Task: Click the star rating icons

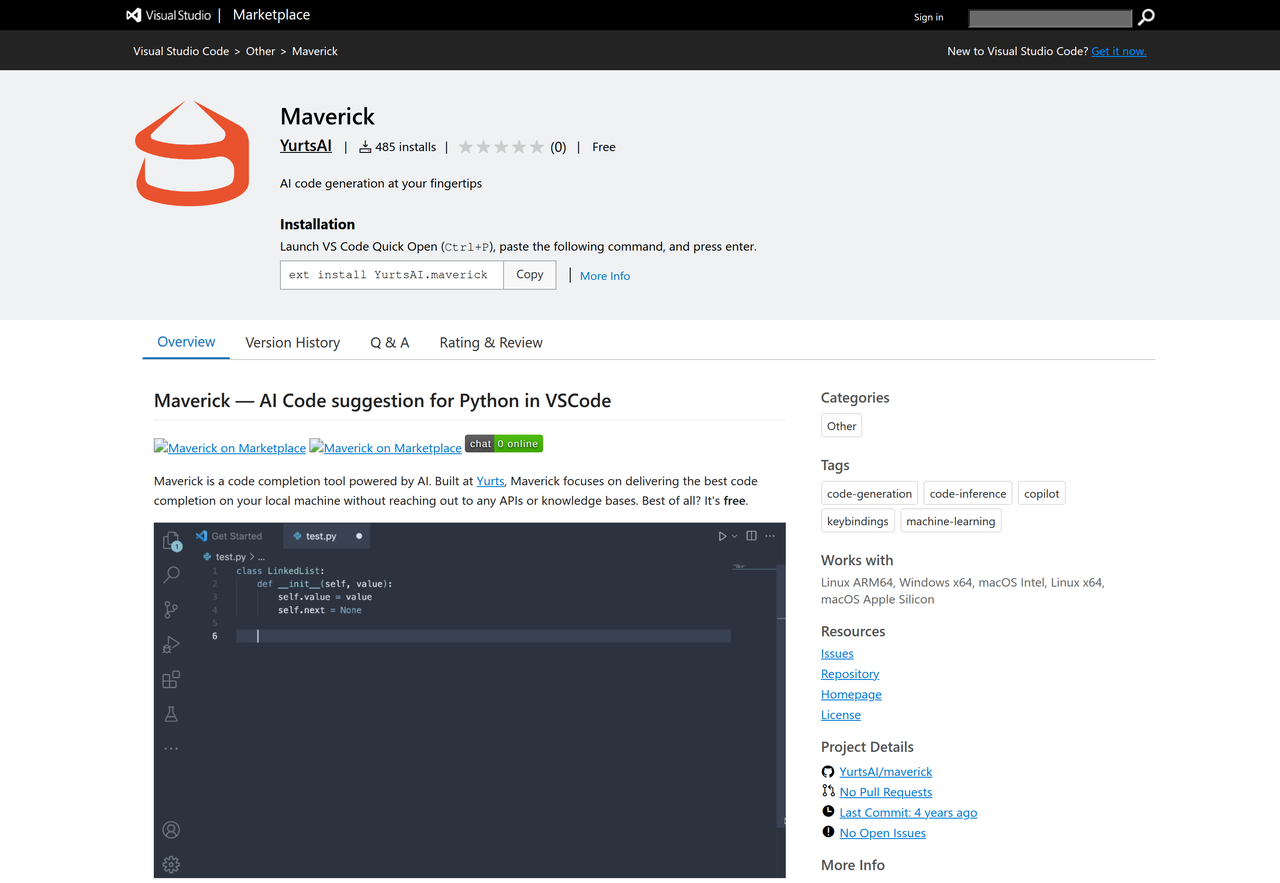Action: pos(501,147)
